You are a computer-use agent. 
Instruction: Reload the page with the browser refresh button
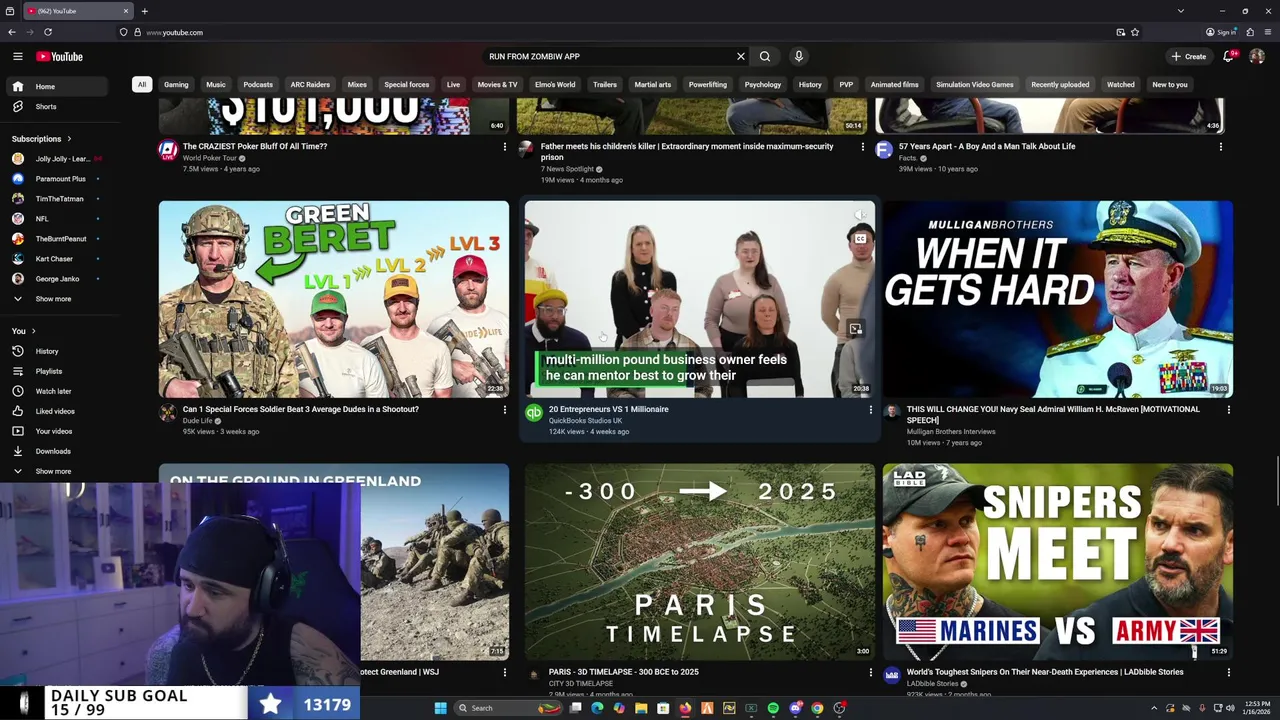[x=47, y=32]
